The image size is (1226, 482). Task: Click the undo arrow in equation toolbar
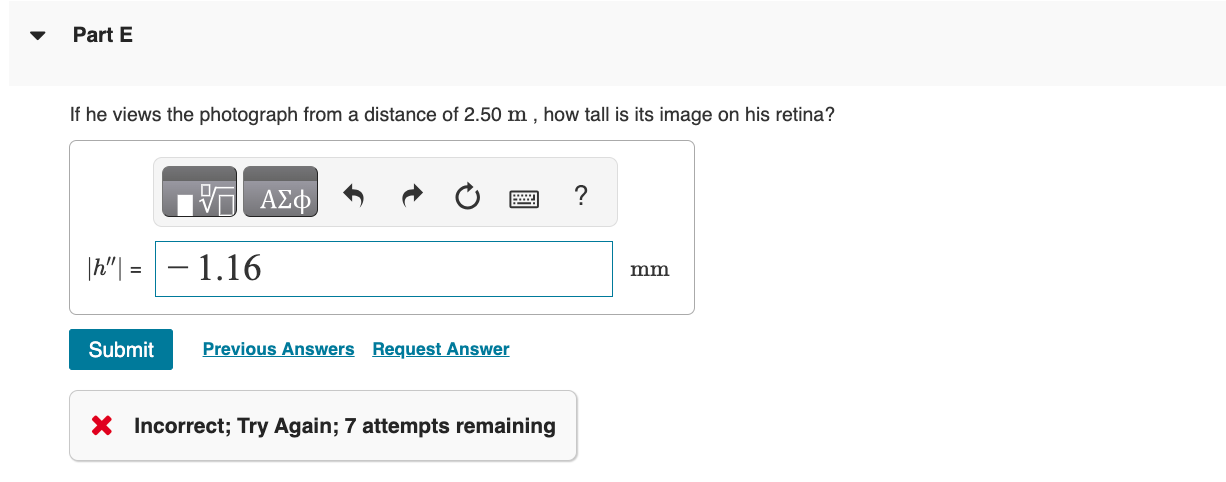click(352, 198)
